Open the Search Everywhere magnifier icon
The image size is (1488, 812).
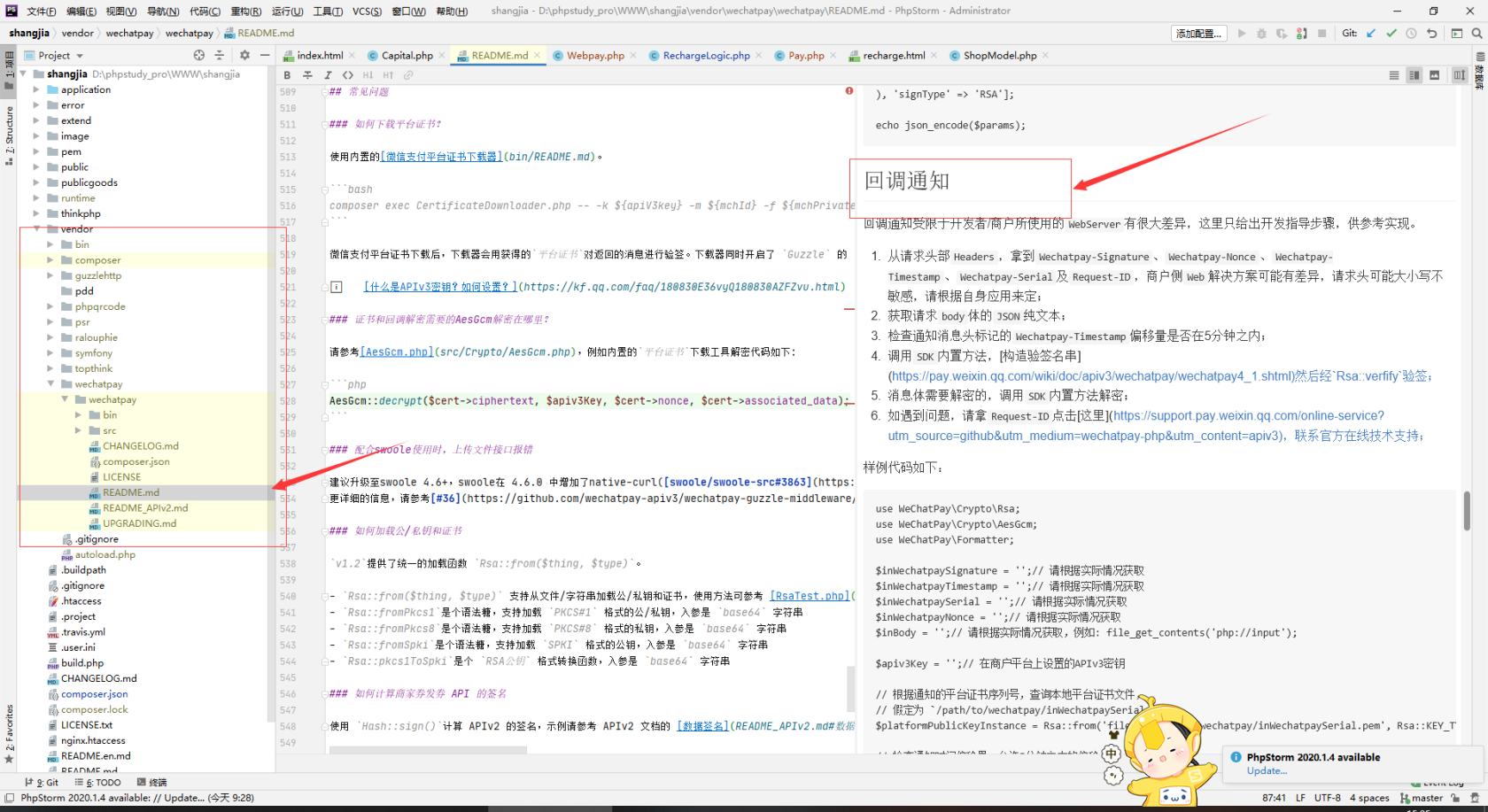(x=1476, y=34)
